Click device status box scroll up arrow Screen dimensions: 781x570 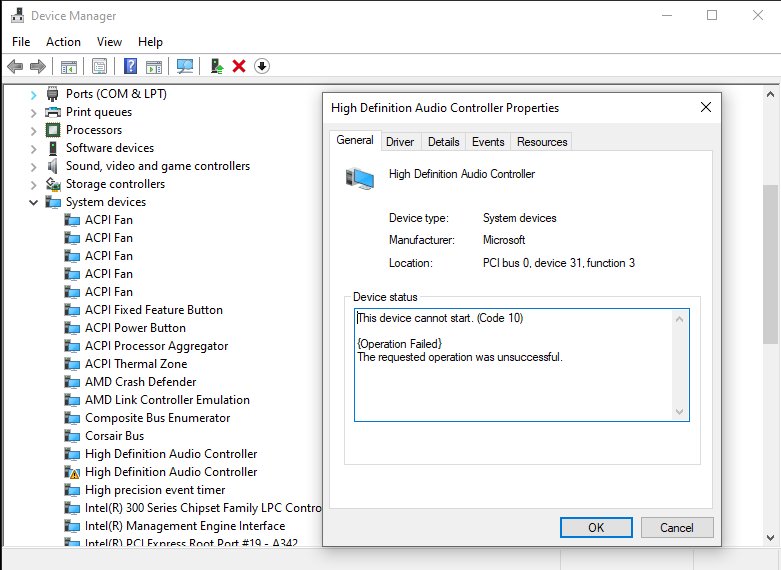click(x=679, y=319)
